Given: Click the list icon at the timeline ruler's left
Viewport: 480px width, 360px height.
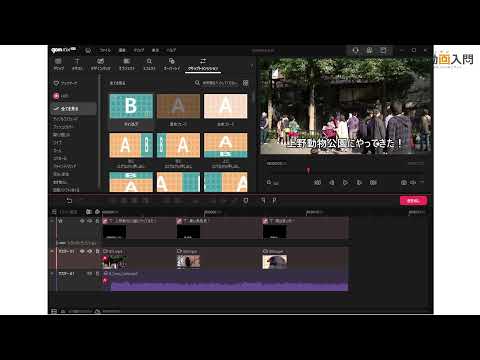Looking at the screenshot, I should click(54, 212).
